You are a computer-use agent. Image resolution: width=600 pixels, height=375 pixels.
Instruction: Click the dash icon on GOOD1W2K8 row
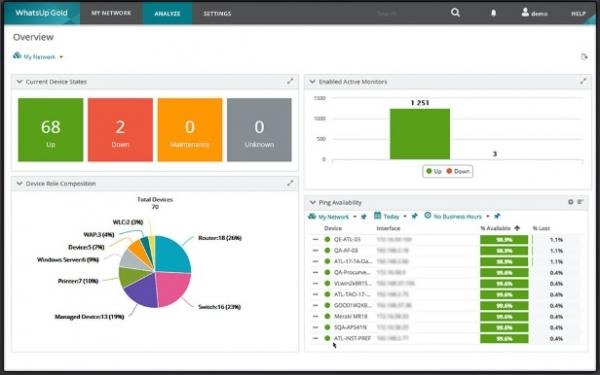315,305
